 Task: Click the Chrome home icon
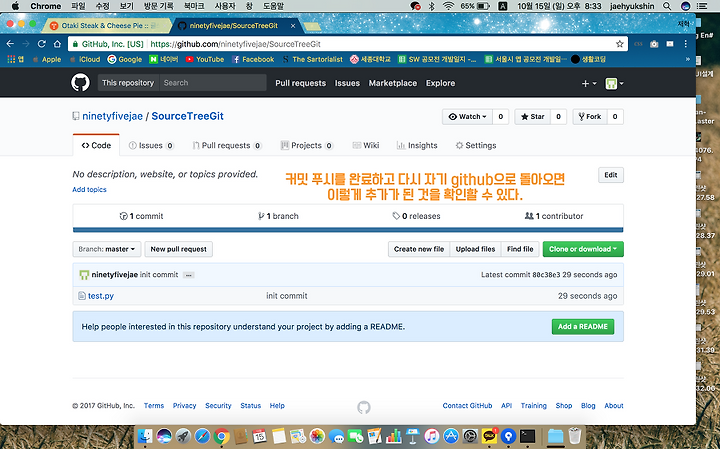click(57, 44)
